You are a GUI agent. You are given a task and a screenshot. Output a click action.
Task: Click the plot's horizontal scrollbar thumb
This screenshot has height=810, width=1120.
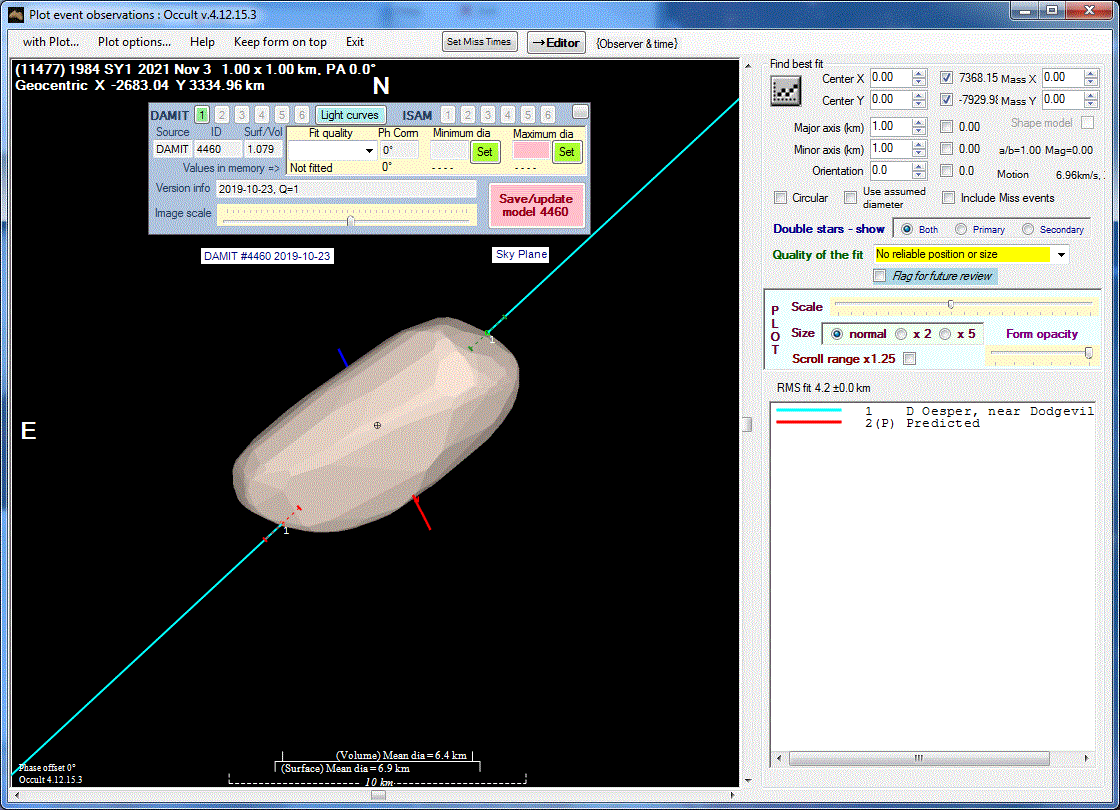(379, 795)
